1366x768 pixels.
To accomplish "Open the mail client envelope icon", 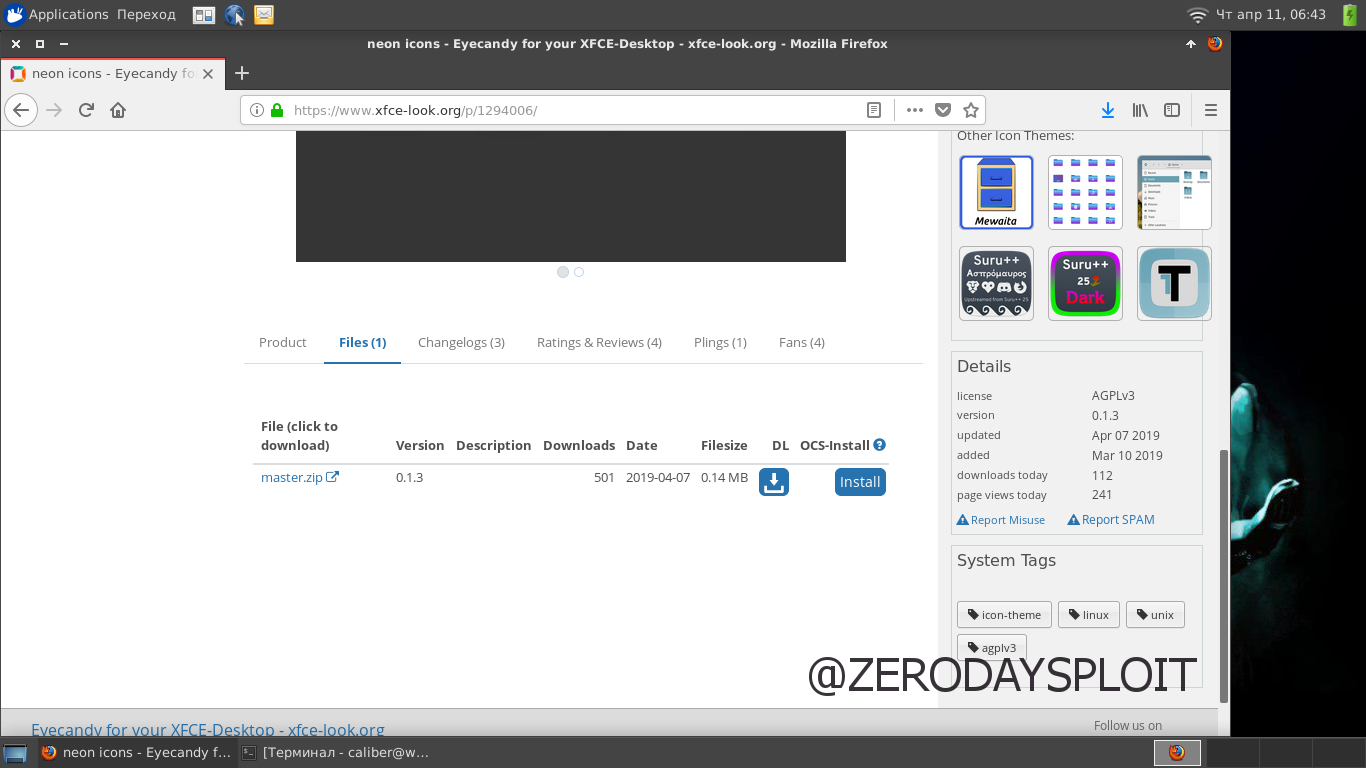I will pos(263,14).
